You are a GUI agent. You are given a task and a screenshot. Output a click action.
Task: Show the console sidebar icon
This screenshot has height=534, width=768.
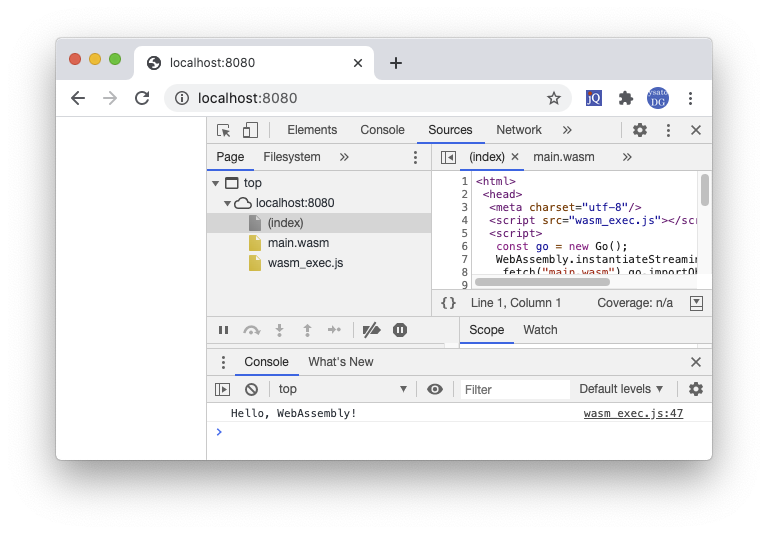point(223,389)
